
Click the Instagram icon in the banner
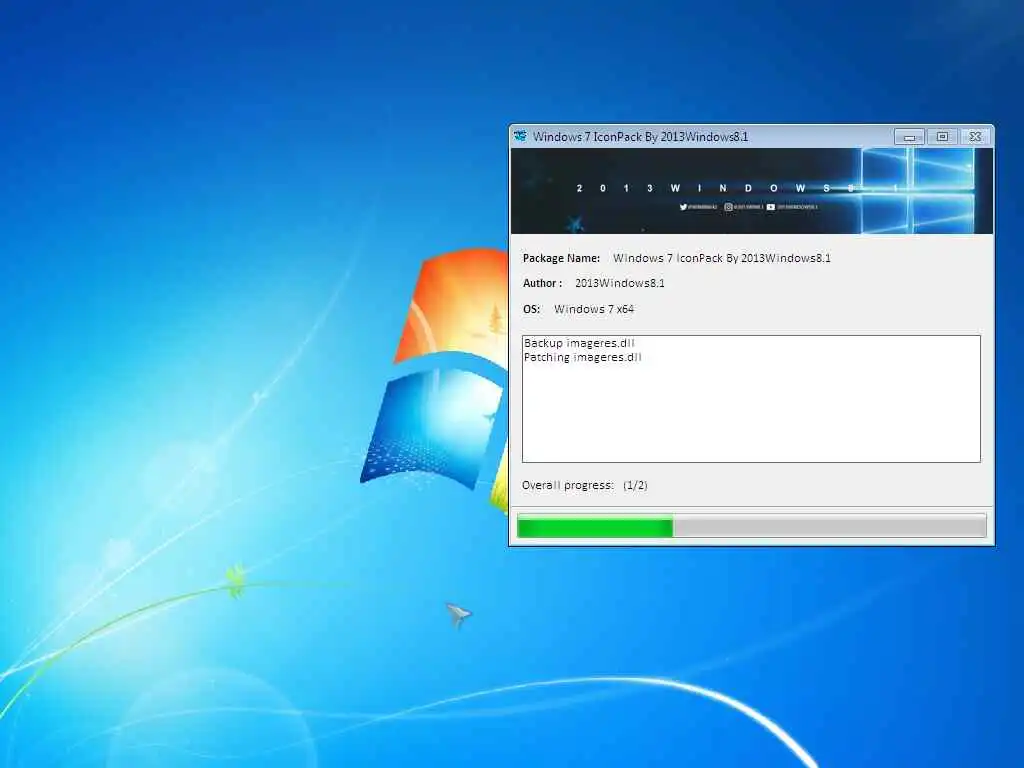[x=728, y=207]
